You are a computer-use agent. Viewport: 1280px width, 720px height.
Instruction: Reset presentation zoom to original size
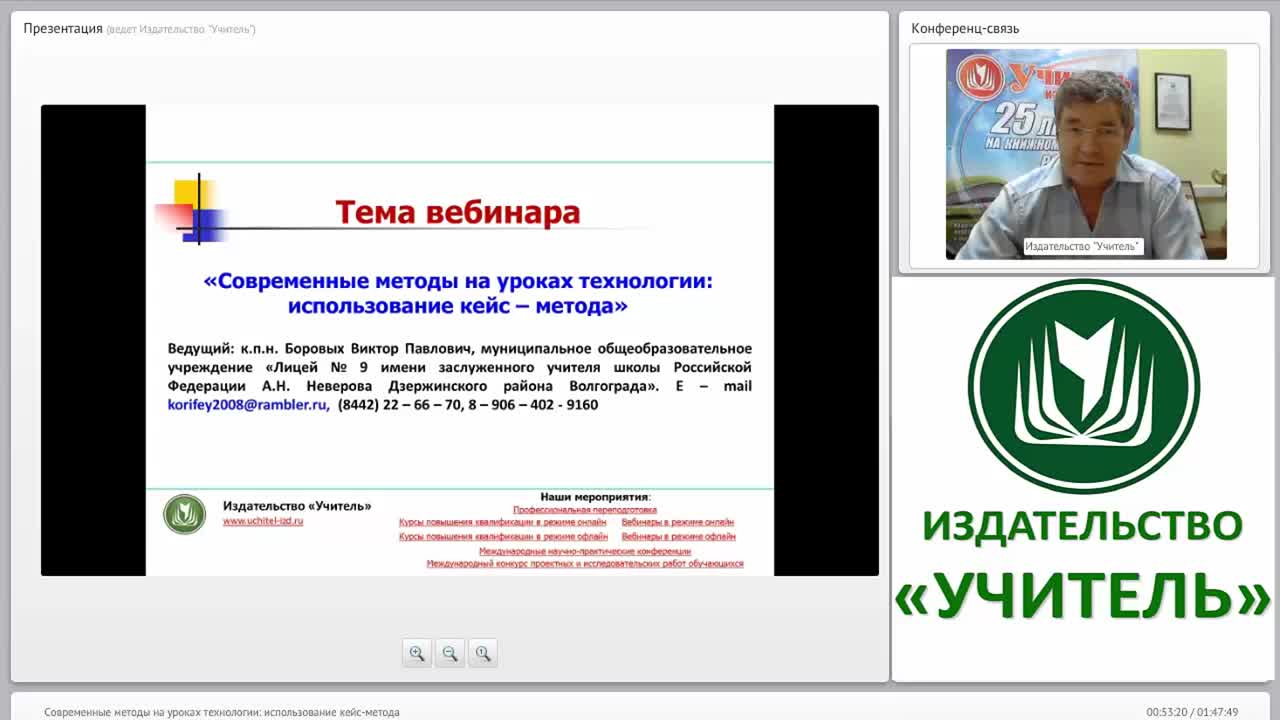tap(483, 653)
